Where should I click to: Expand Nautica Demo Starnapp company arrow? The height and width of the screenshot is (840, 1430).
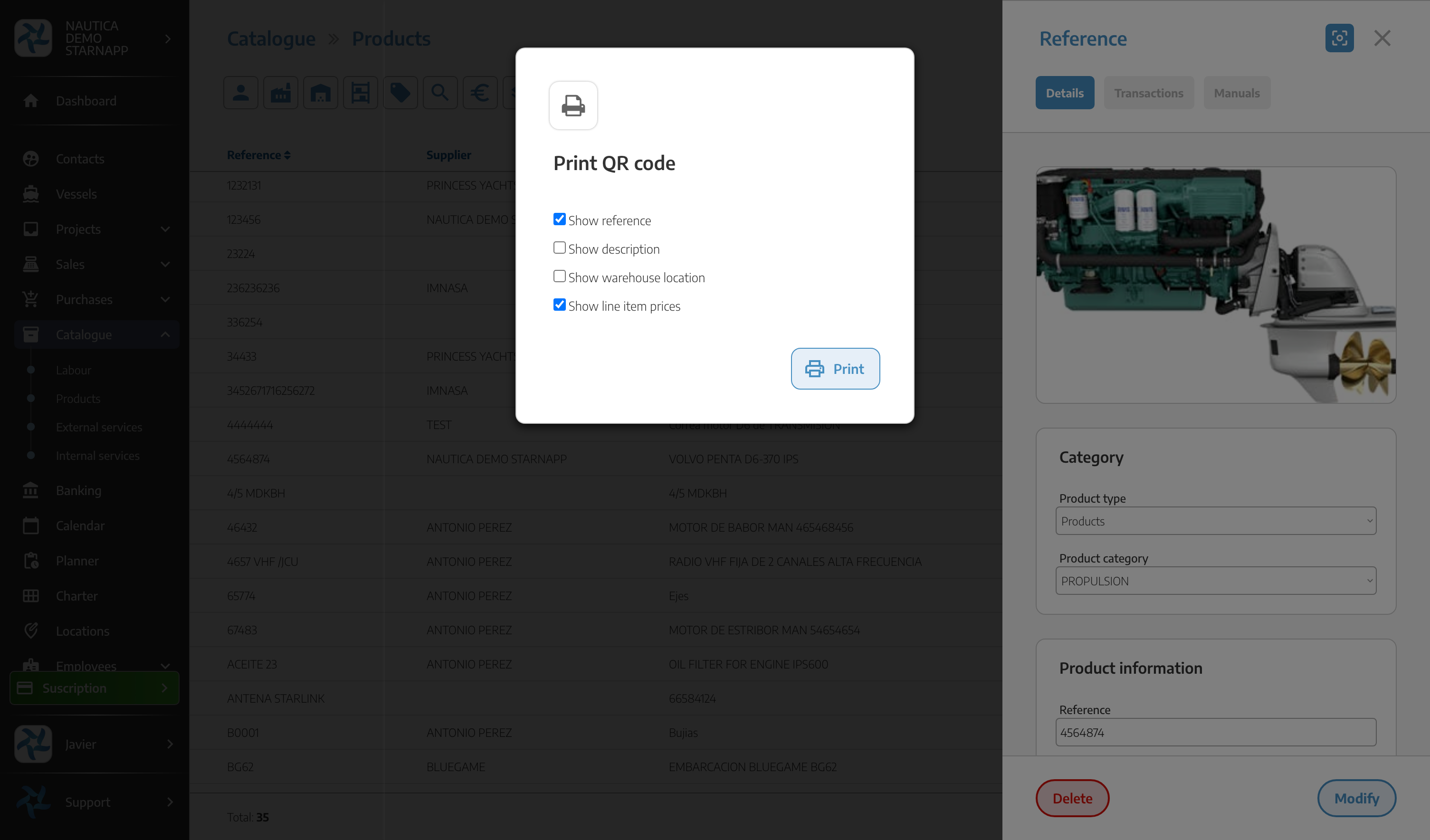pos(167,38)
